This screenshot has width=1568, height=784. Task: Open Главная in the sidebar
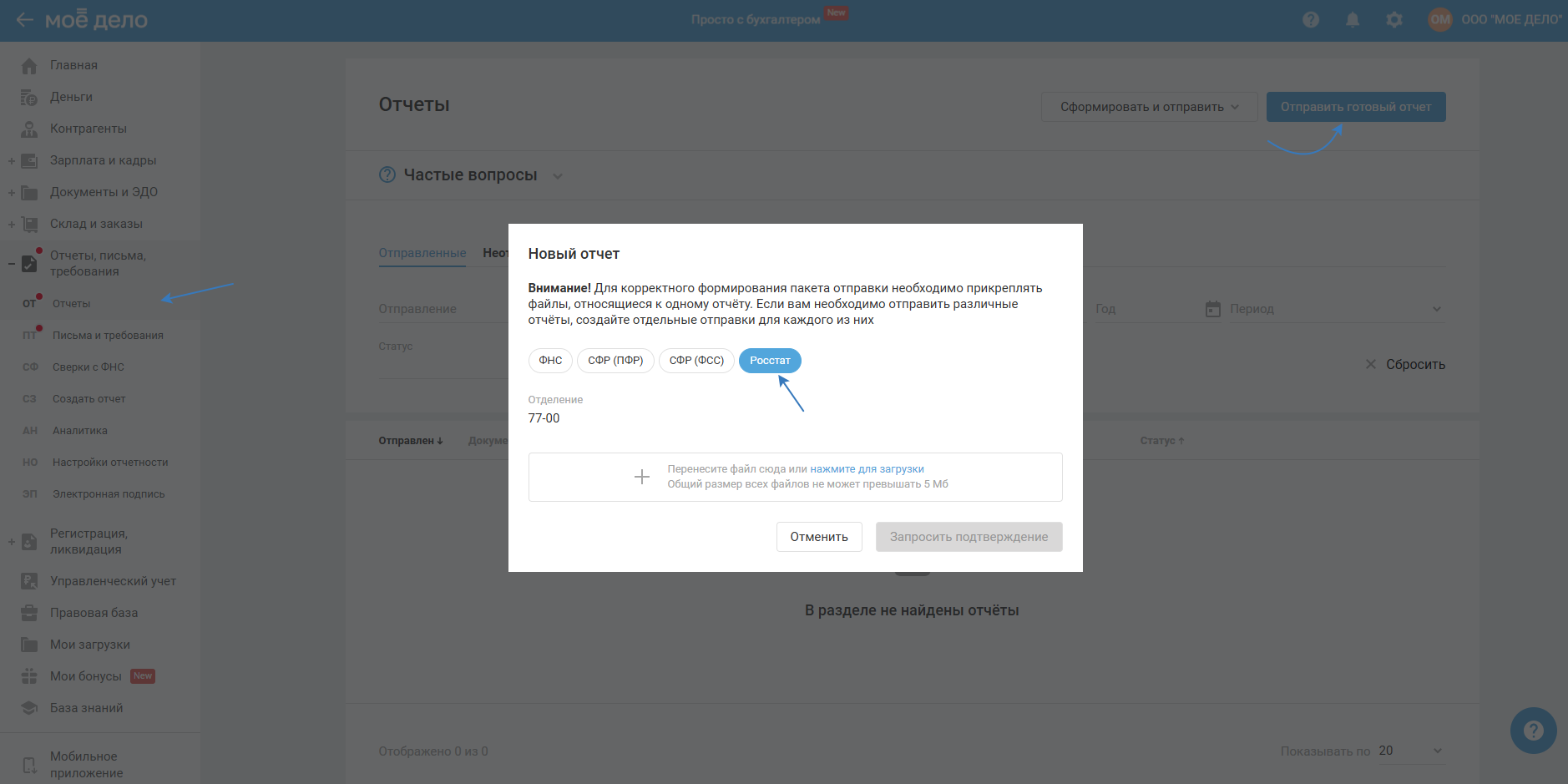pyautogui.click(x=73, y=65)
